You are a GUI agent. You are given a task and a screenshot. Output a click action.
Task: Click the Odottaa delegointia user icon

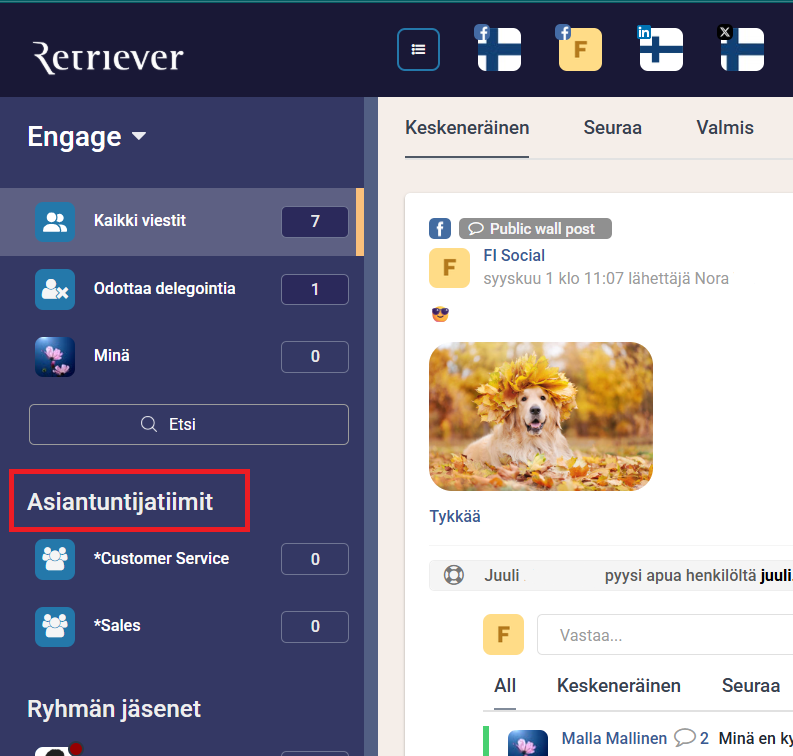(x=55, y=289)
